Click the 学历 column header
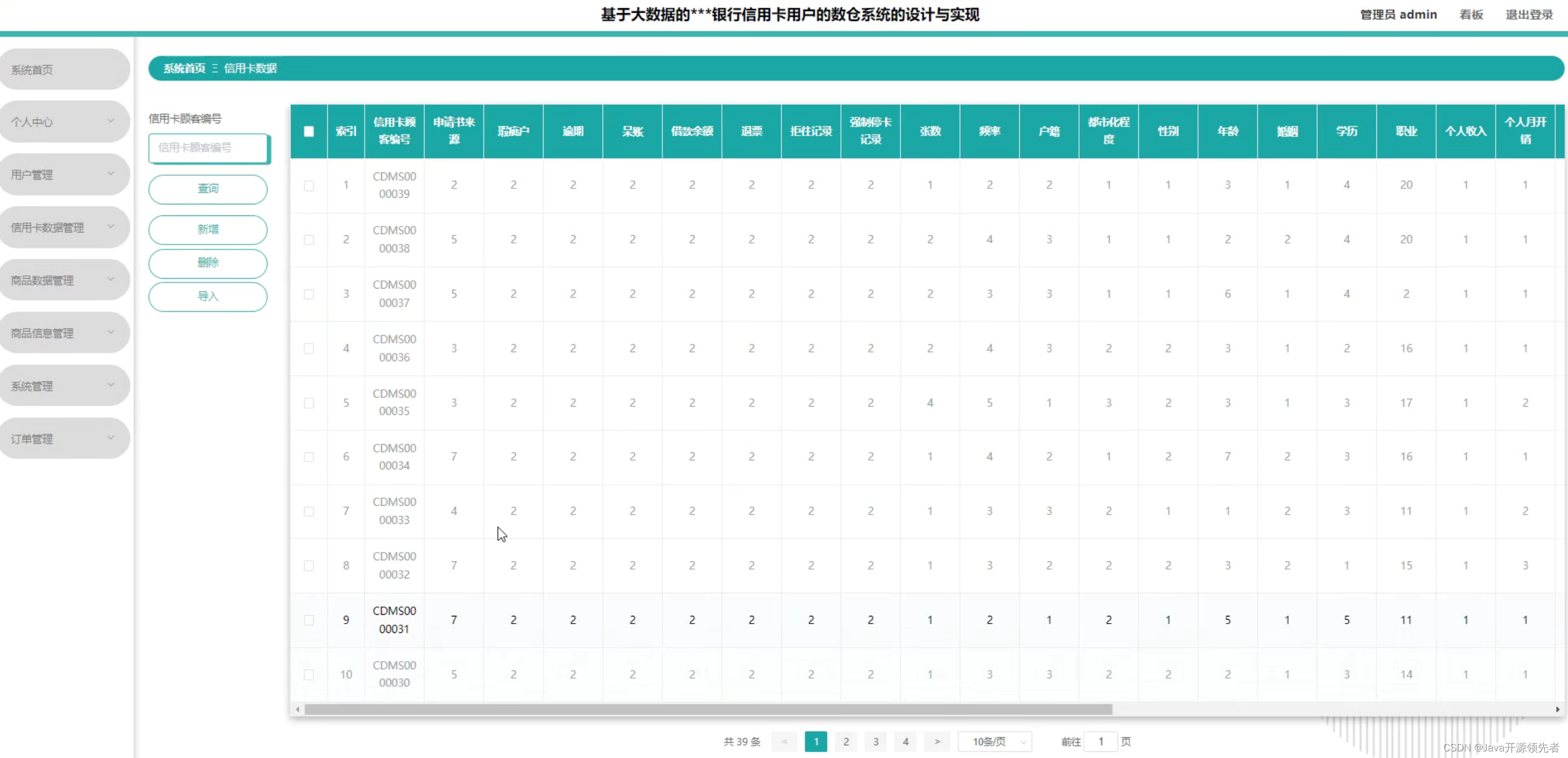The image size is (1568, 758). click(1346, 132)
